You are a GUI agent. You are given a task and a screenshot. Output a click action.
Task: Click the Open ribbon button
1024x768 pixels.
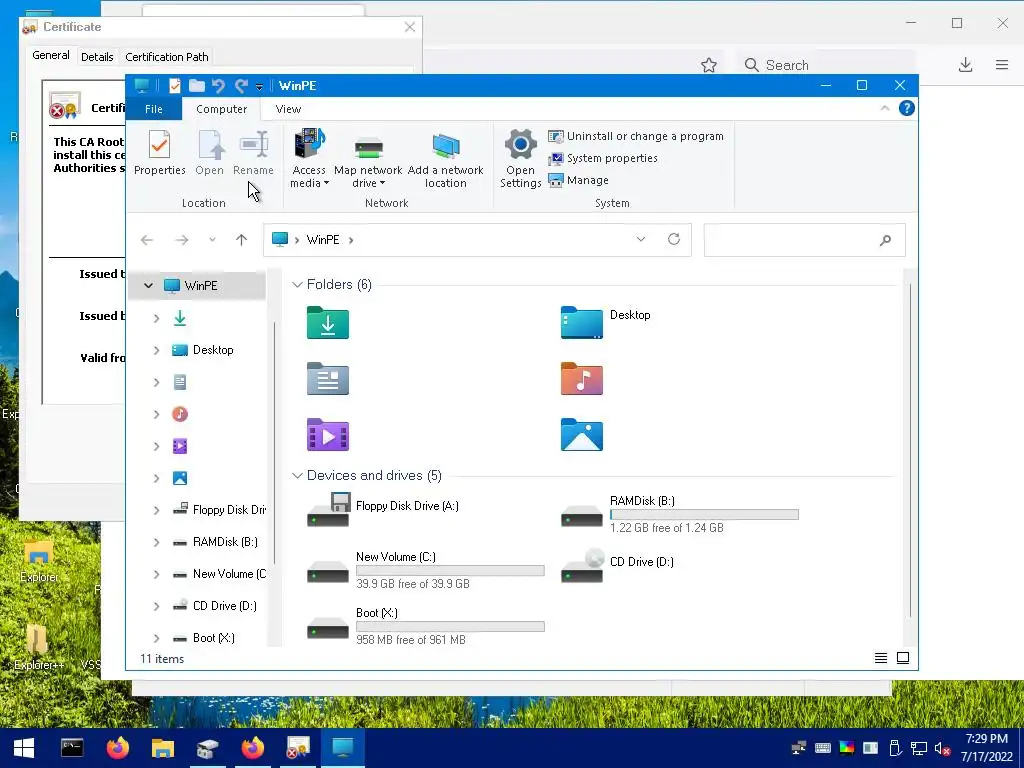click(210, 153)
